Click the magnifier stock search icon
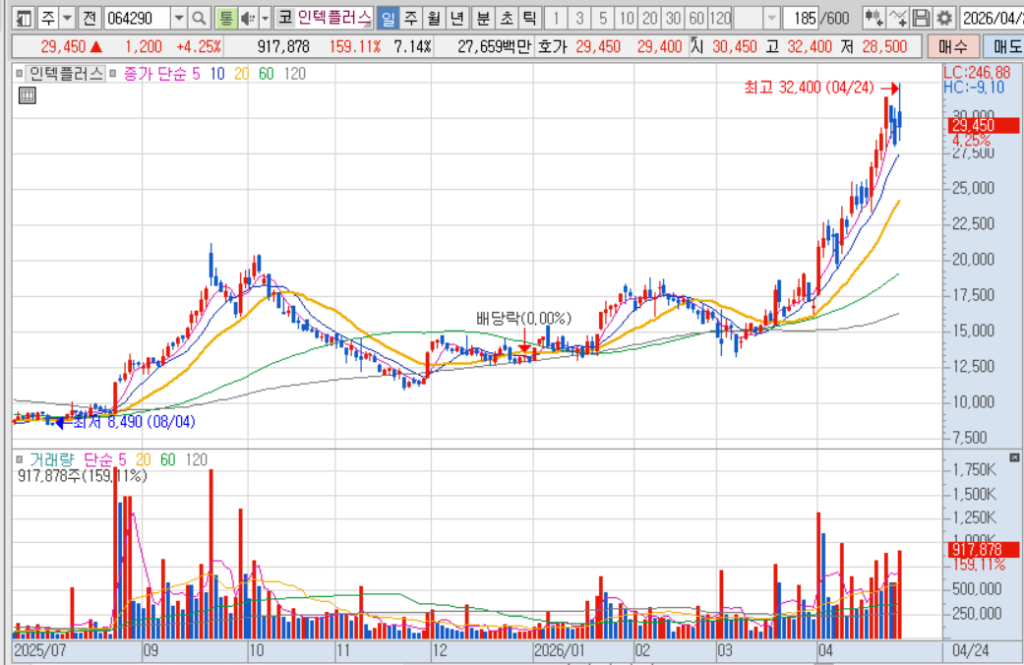Image resolution: width=1024 pixels, height=665 pixels. click(199, 18)
